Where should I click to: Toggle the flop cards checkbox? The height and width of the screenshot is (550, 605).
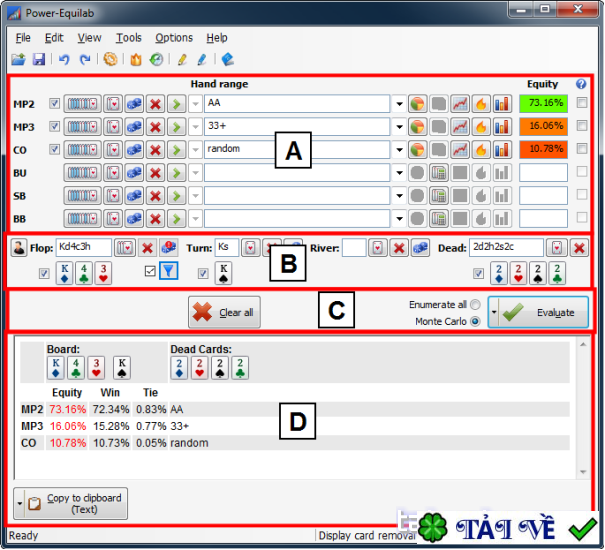click(44, 273)
